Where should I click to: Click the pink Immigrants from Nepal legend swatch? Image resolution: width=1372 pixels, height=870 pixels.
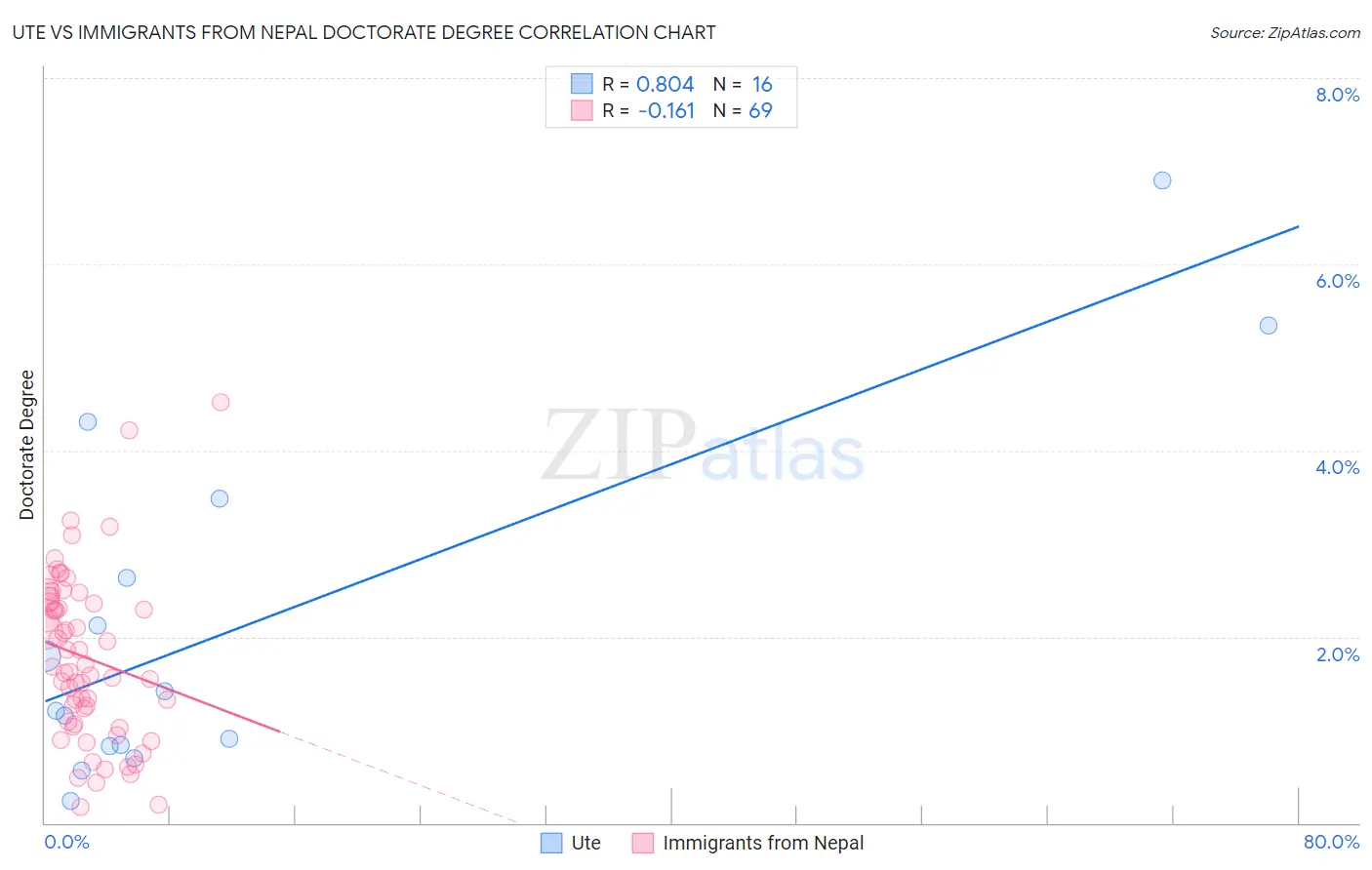(x=642, y=843)
